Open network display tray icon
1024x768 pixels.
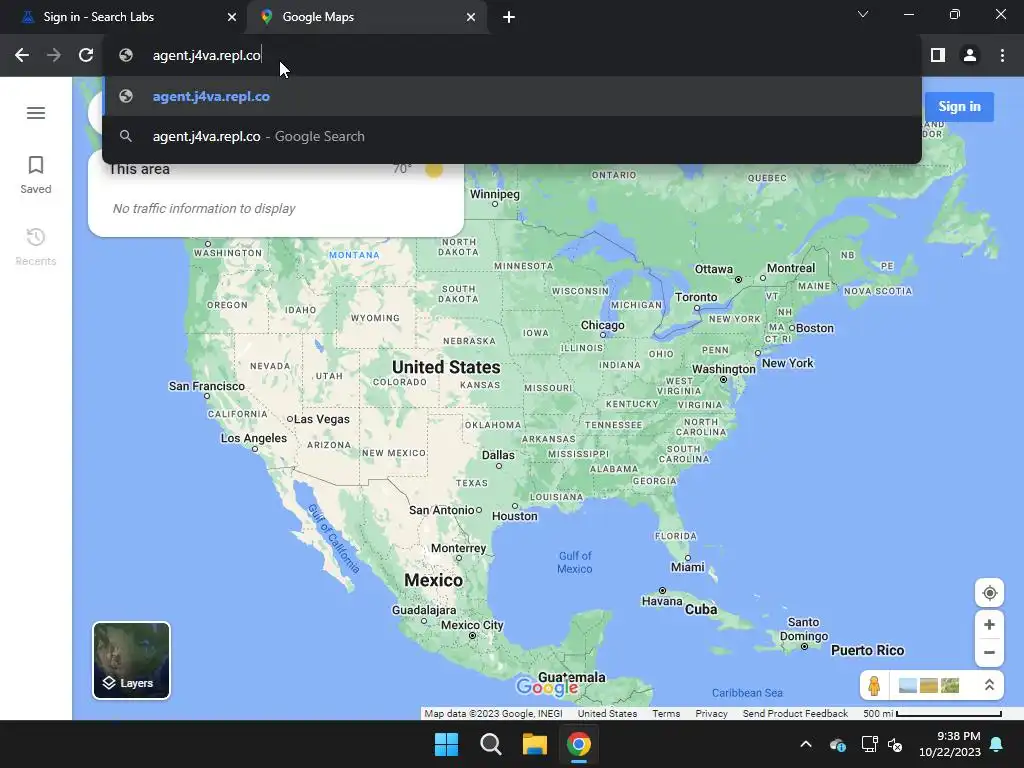869,744
